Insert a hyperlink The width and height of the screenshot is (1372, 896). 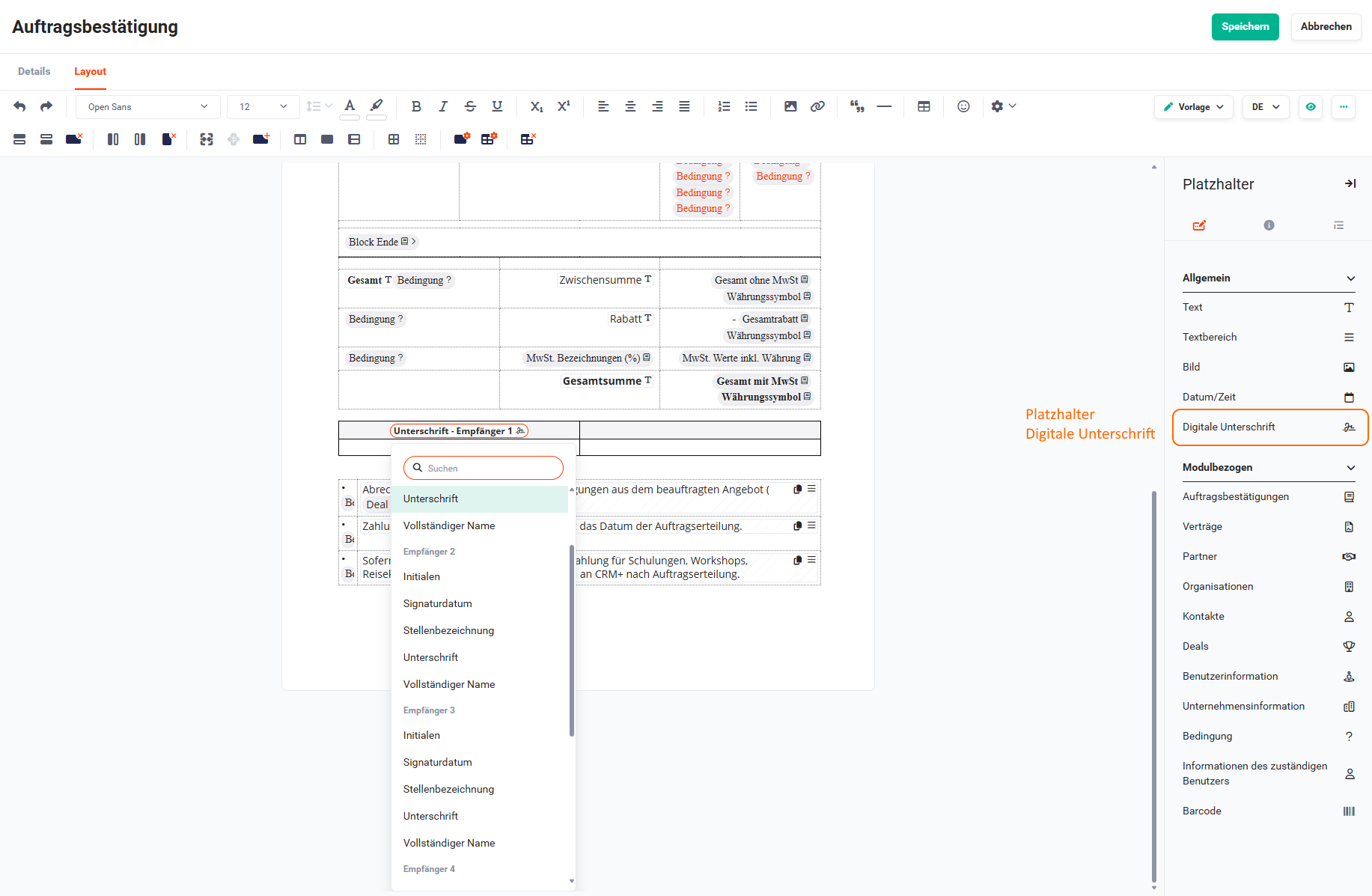[817, 106]
